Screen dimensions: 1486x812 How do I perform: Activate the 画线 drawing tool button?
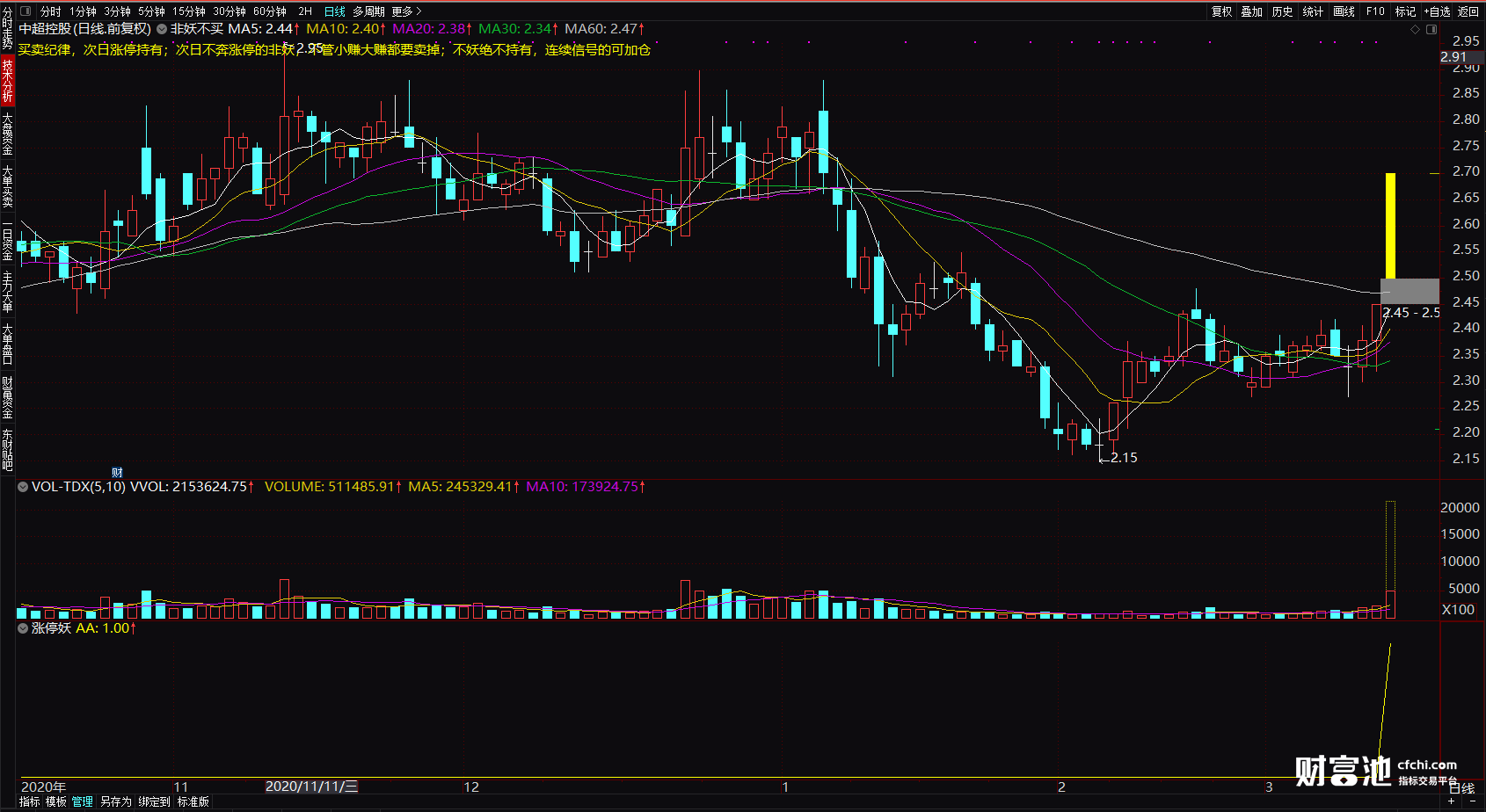[x=1344, y=11]
